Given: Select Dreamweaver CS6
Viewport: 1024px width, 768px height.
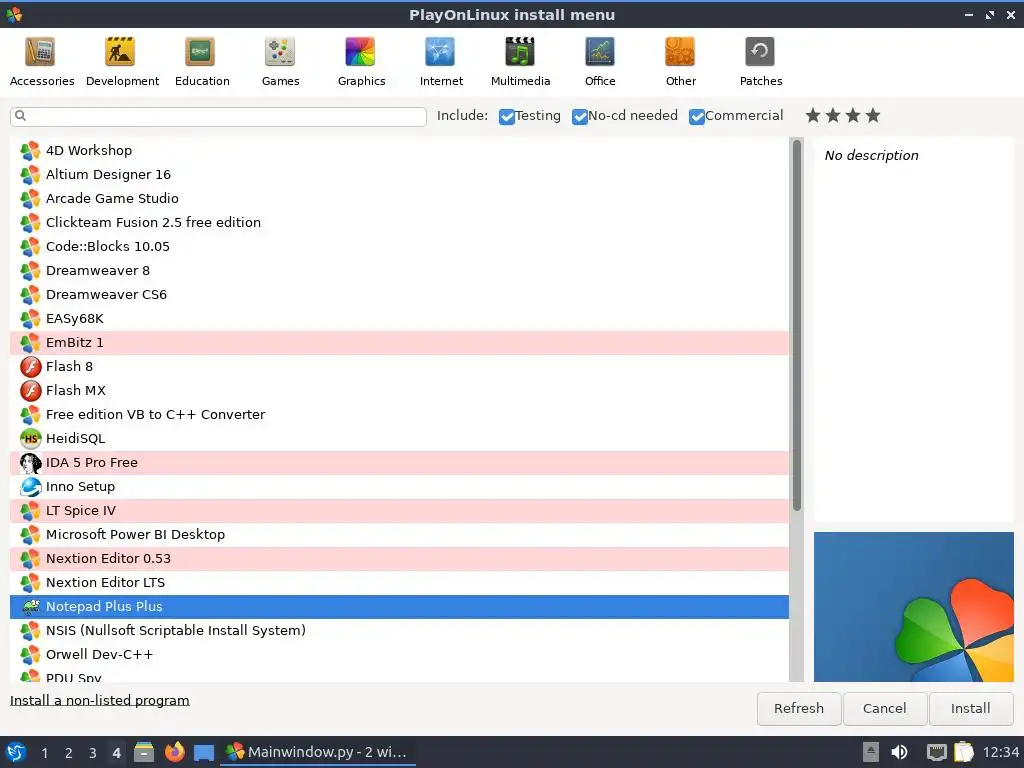Looking at the screenshot, I should point(399,295).
